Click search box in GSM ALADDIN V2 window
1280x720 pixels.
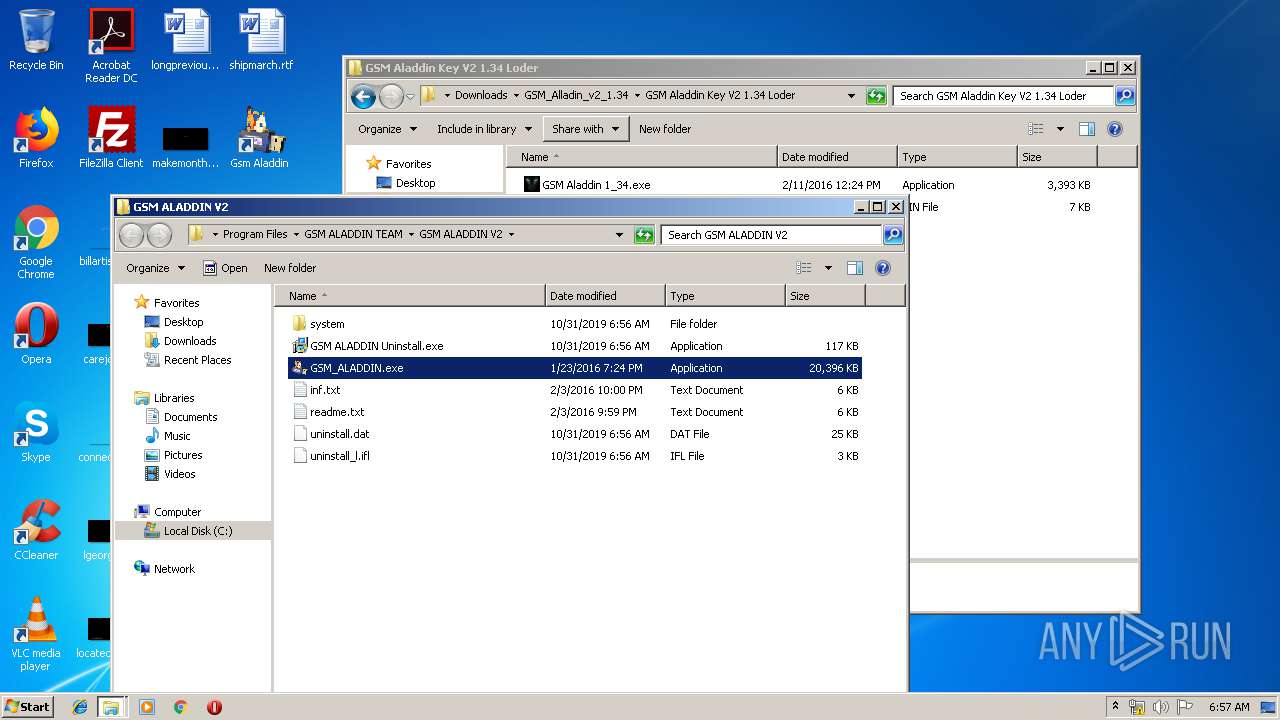coord(772,235)
